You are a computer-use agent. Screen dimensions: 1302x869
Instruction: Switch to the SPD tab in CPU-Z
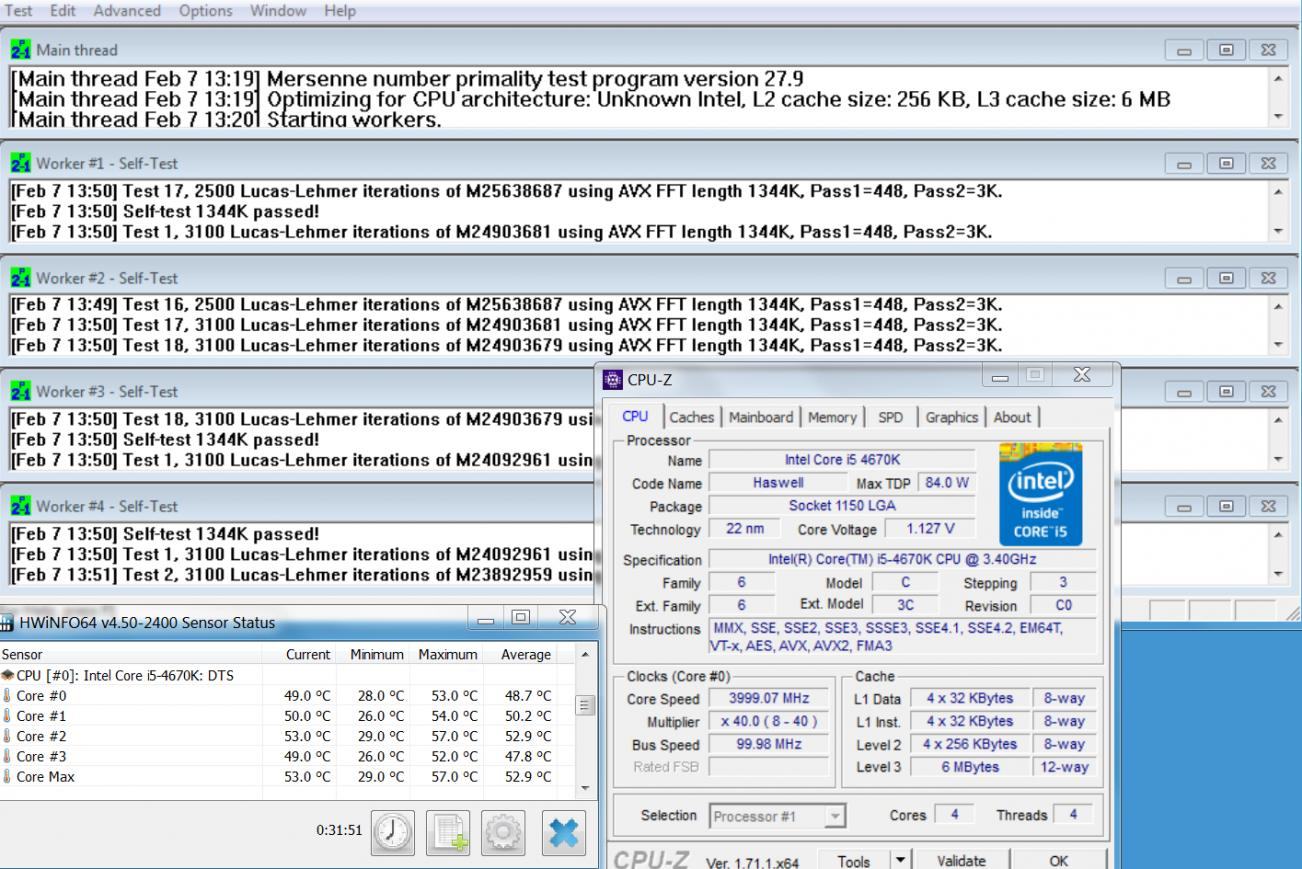(889, 417)
